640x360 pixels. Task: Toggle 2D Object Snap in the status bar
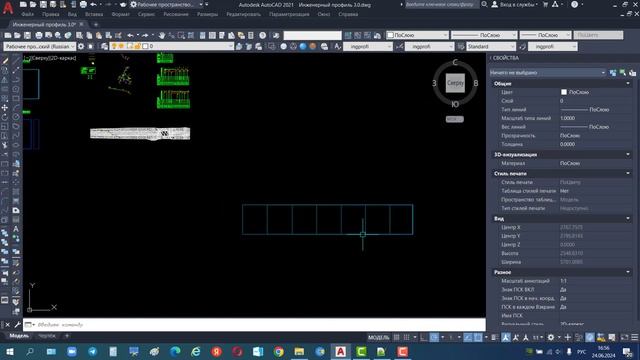click(478, 338)
